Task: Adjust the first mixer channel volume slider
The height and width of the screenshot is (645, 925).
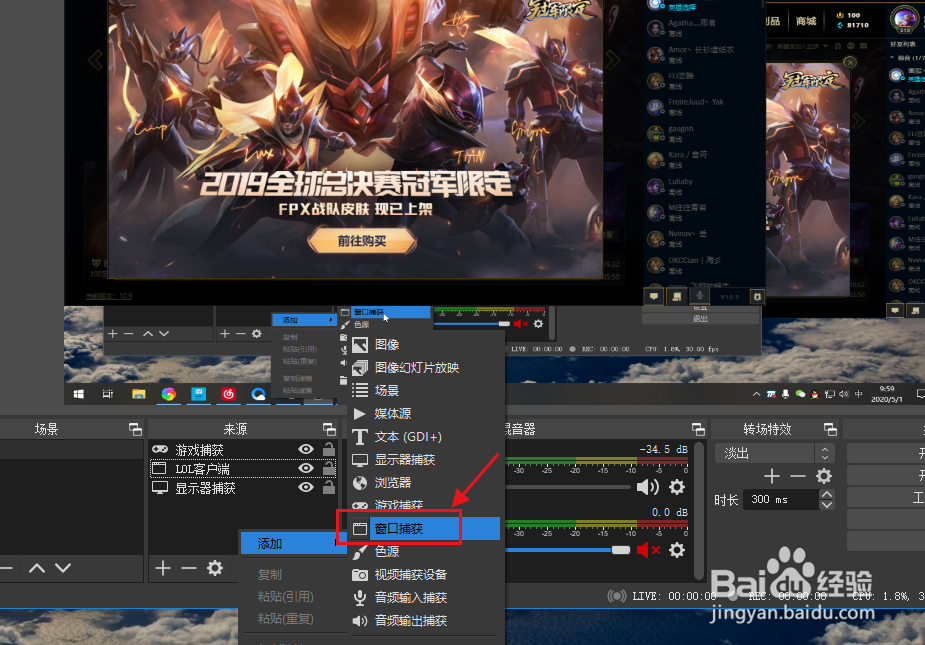Action: click(568, 487)
